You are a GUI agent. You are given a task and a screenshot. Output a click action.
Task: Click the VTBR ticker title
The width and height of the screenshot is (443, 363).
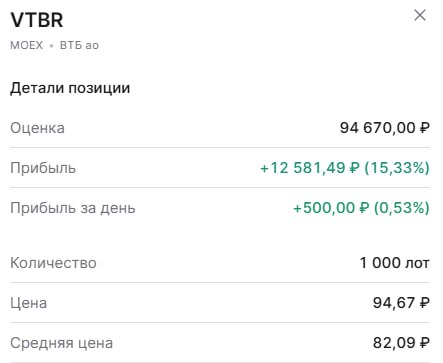tap(37, 20)
